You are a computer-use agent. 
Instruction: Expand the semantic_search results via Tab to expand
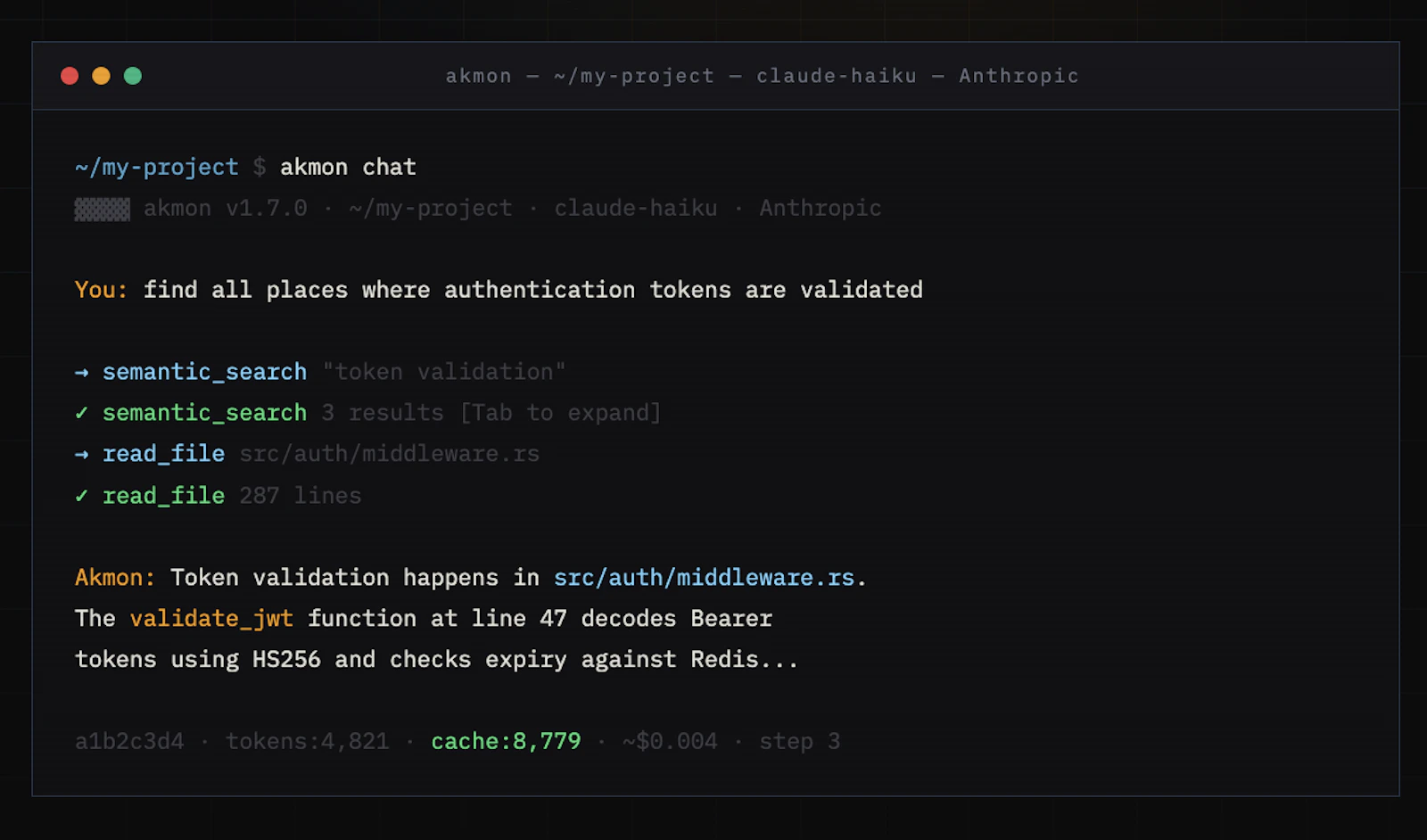click(x=562, y=413)
